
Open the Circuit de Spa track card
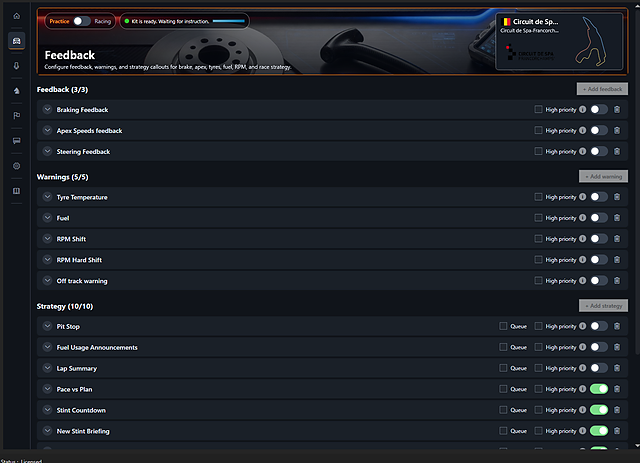(559, 41)
